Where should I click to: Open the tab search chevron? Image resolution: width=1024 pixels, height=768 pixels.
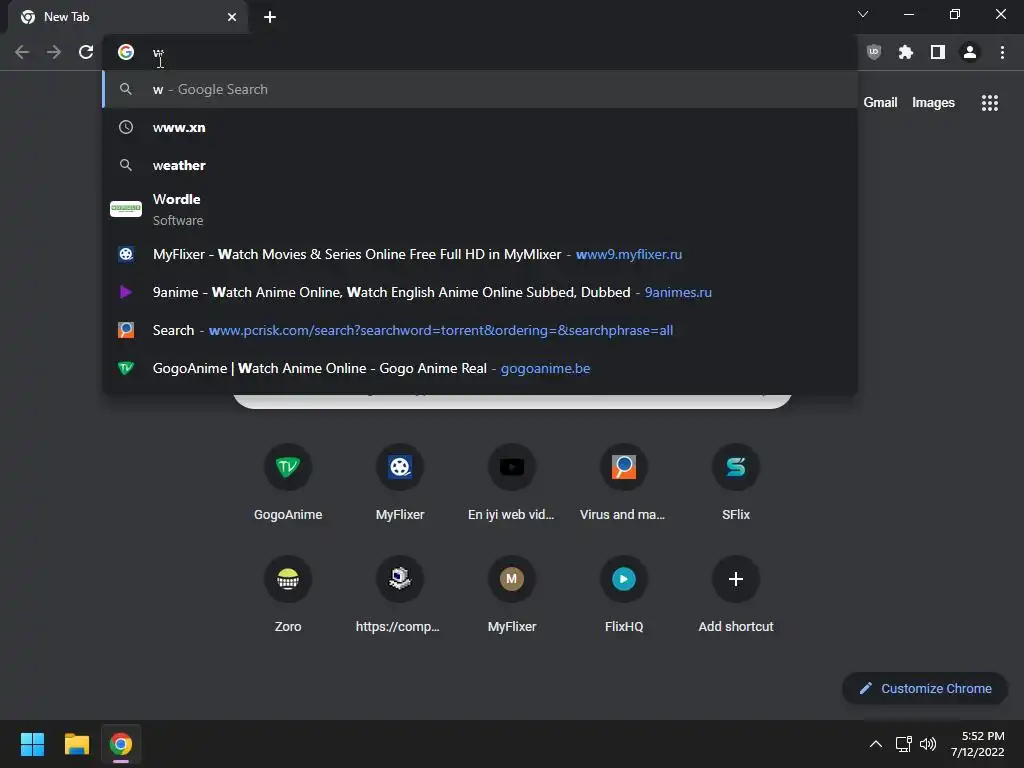click(863, 14)
